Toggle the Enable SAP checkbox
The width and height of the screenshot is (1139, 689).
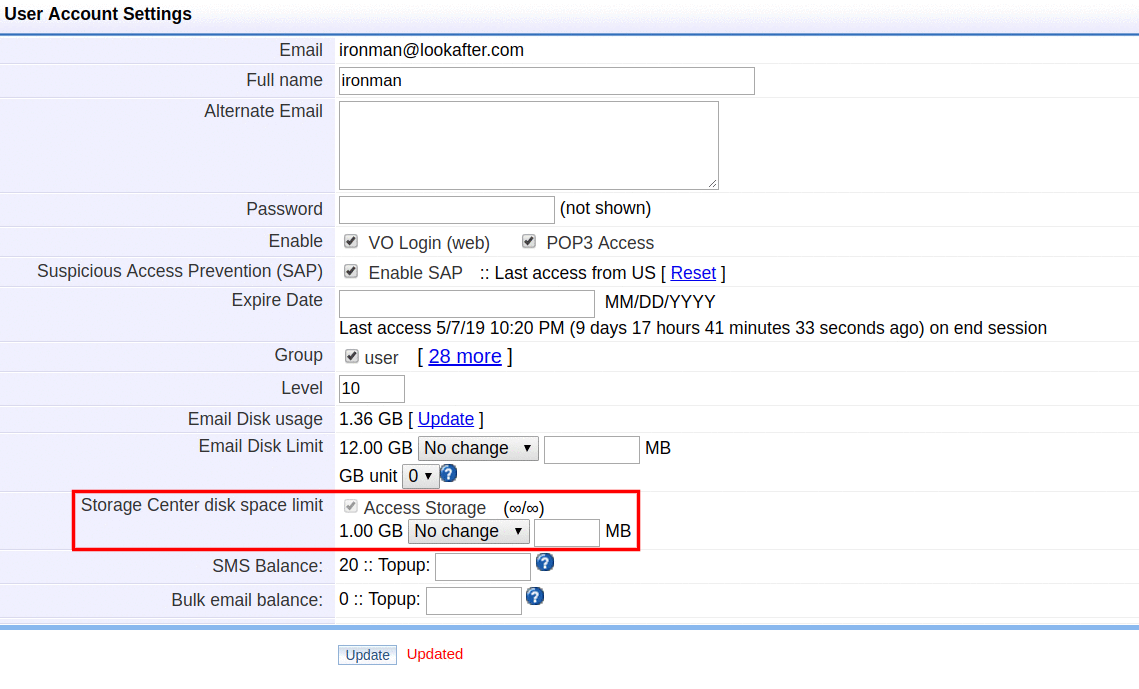coord(351,272)
